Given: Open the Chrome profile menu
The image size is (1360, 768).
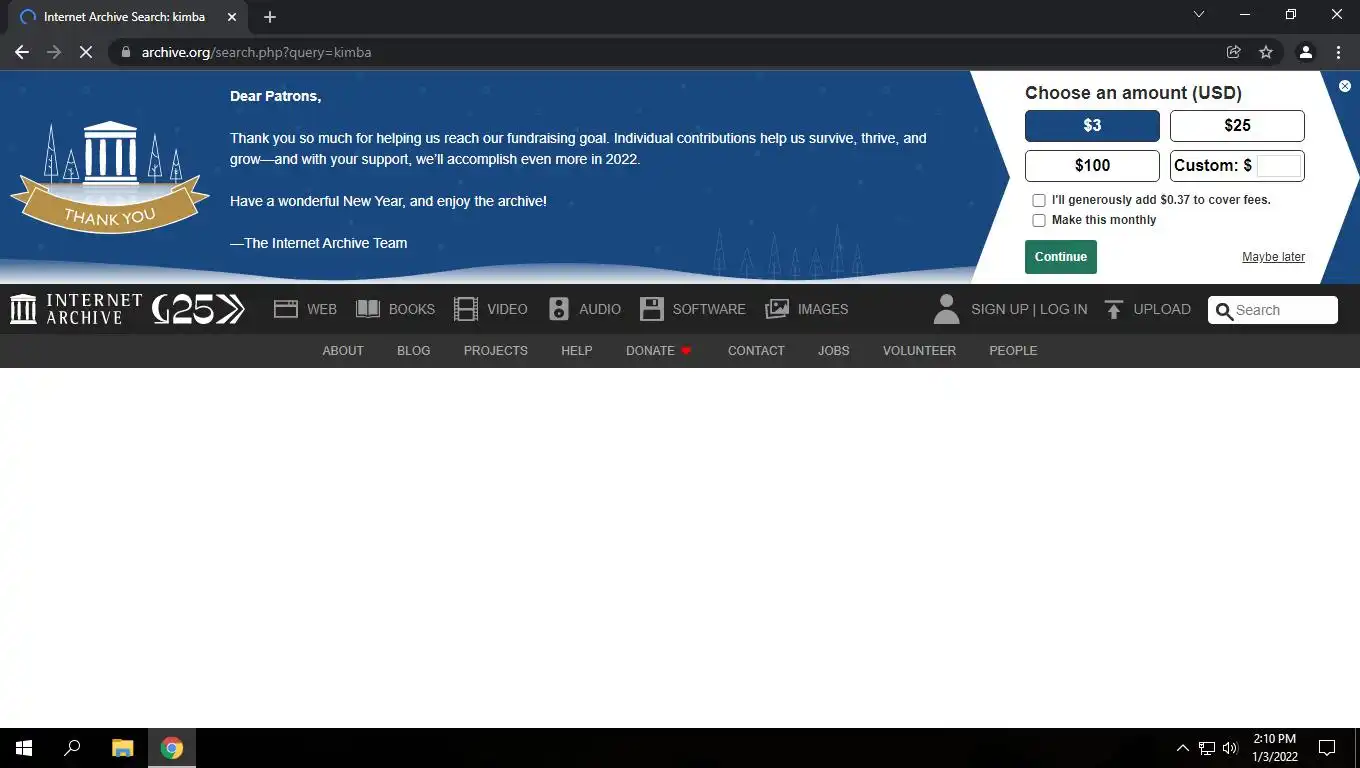Looking at the screenshot, I should 1305,52.
